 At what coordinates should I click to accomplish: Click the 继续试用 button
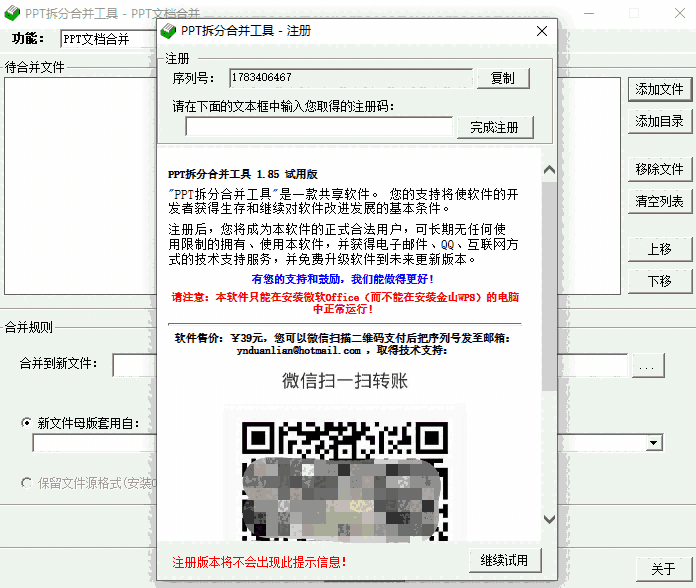pyautogui.click(x=505, y=560)
